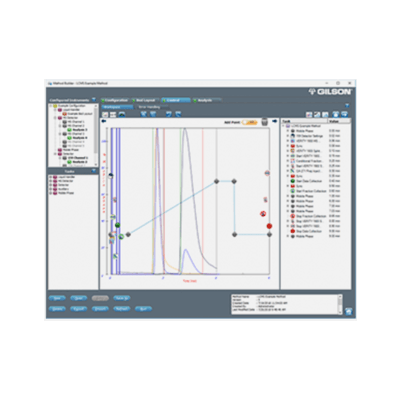Open the Analysis tab
The image size is (400, 400).
pyautogui.click(x=207, y=100)
